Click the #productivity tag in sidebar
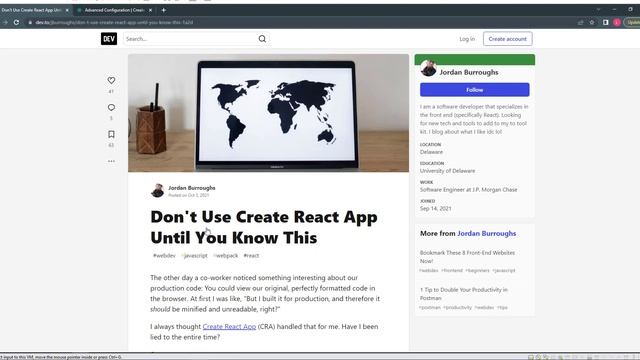Screen dimensions: 640x360 458,307
